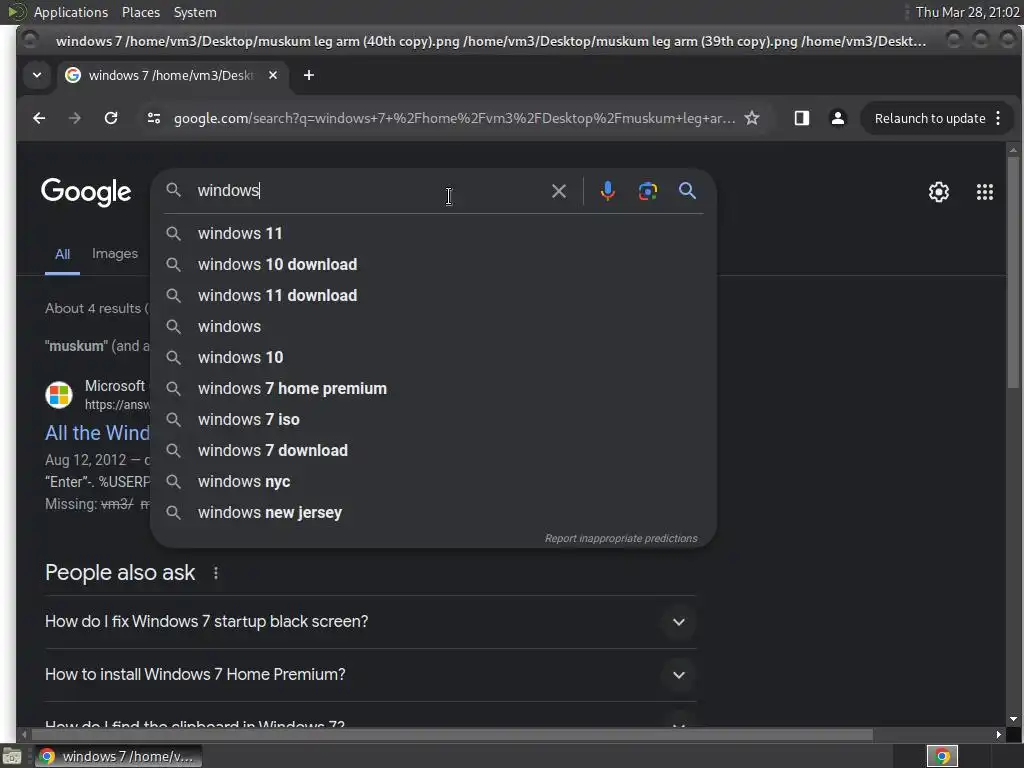
Task: Click the show desktop icon in taskbar
Action: [12, 756]
